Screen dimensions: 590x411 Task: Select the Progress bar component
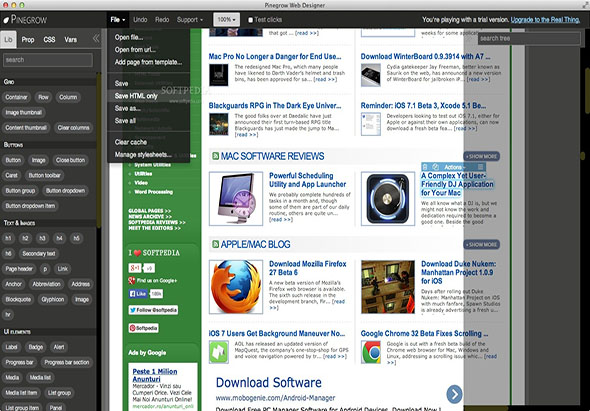[19, 362]
